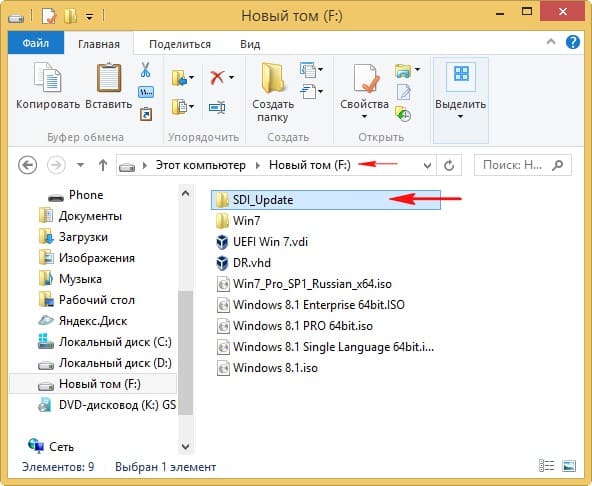The height and width of the screenshot is (486, 592).
Task: Switch to the details list view
Action: click(x=546, y=466)
